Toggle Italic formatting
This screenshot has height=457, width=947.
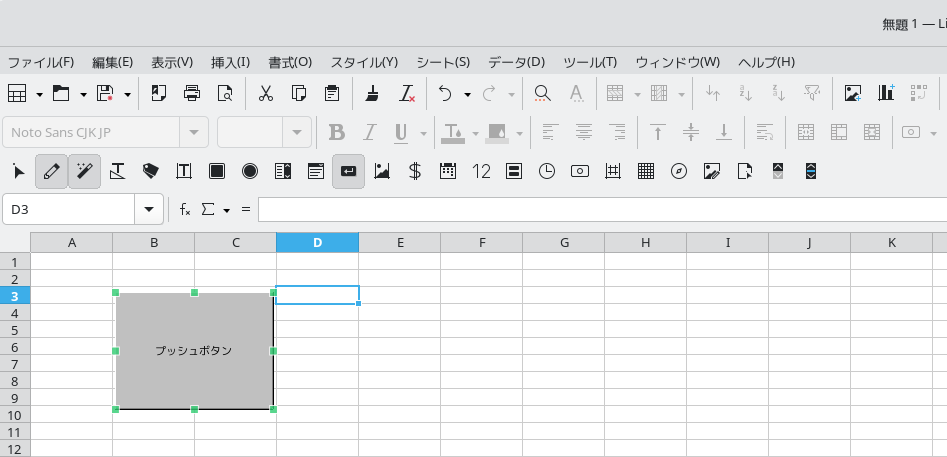[x=370, y=132]
